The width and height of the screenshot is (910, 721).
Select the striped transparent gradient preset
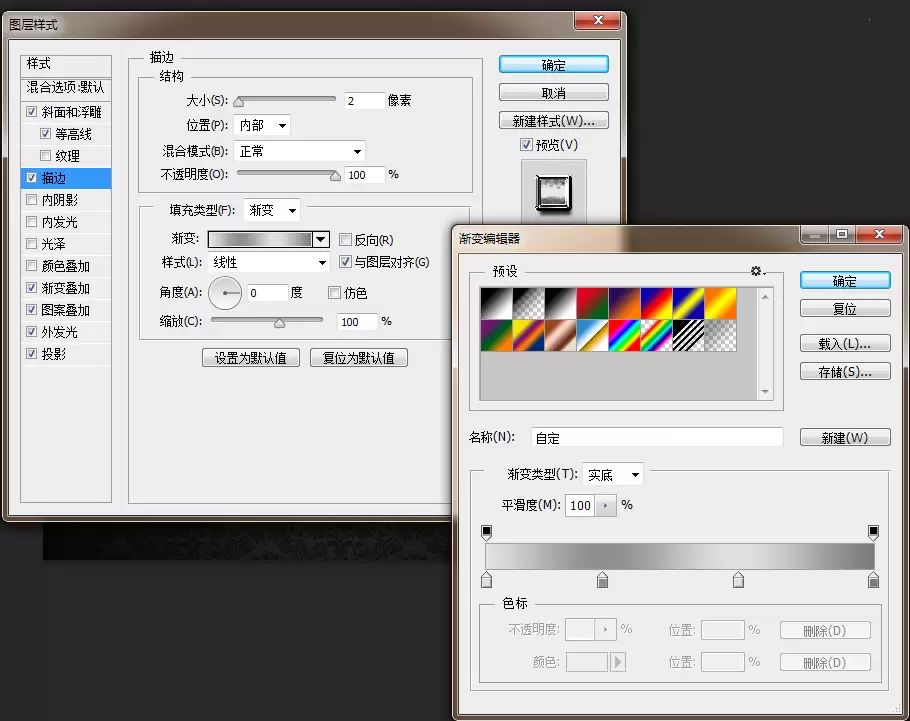point(688,336)
